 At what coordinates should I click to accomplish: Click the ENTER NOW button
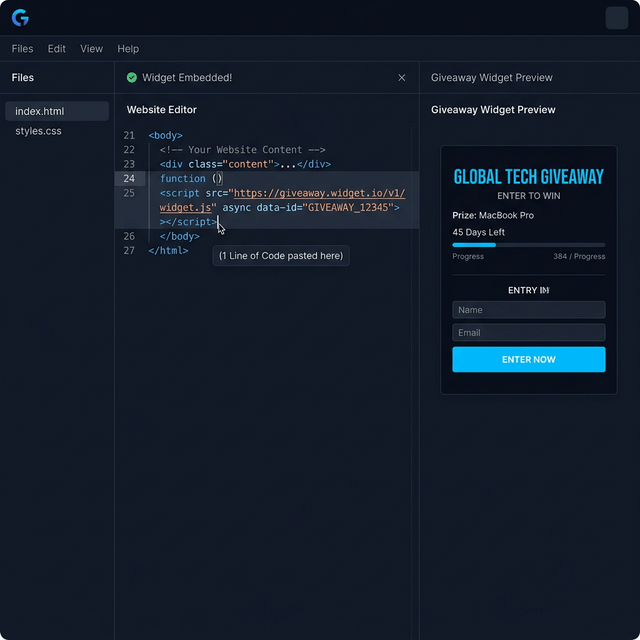tap(529, 359)
